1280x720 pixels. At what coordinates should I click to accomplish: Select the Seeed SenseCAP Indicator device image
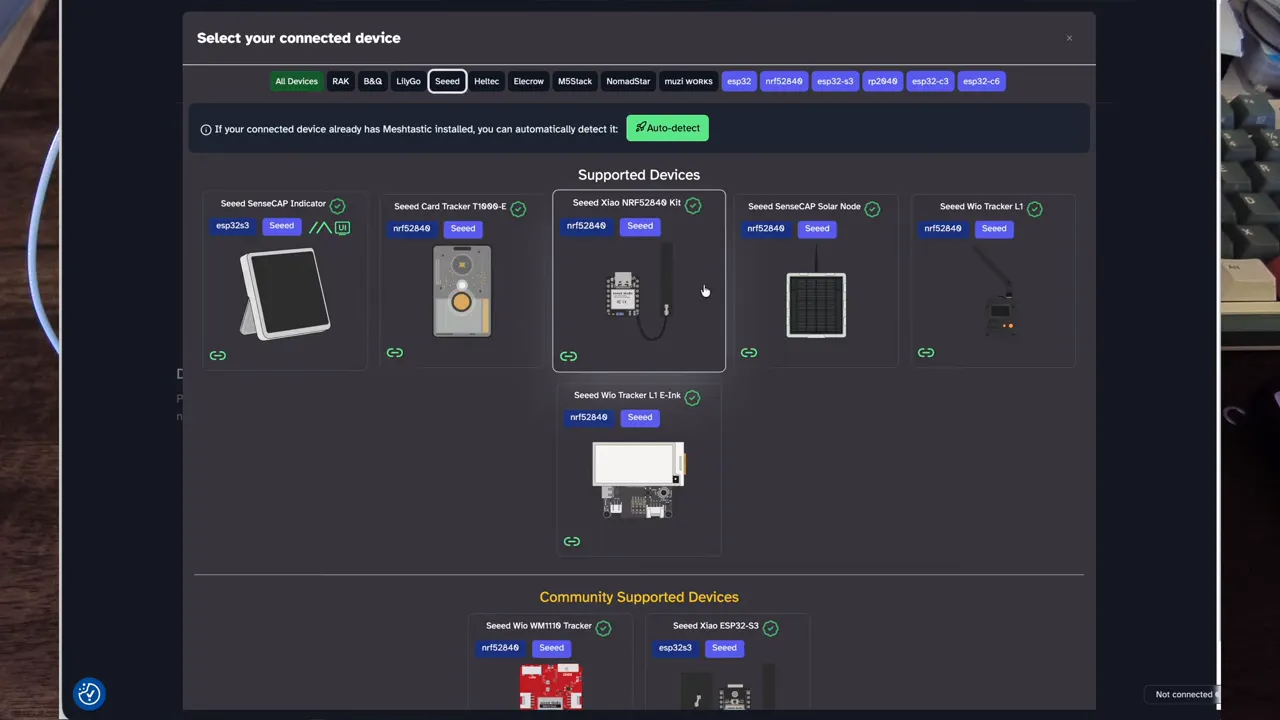pyautogui.click(x=285, y=294)
